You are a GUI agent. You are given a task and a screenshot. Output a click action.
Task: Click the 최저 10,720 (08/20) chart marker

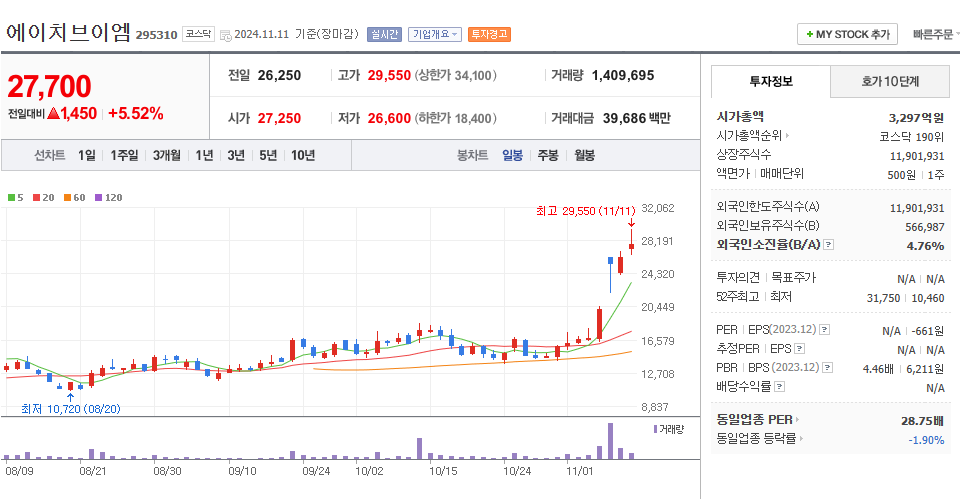pos(71,409)
